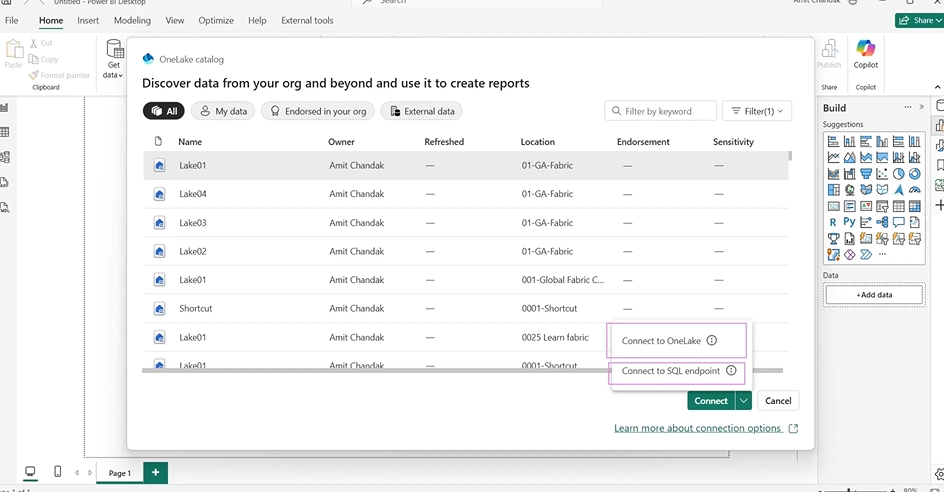Add the R script visual
The height and width of the screenshot is (492, 944).
click(833, 222)
